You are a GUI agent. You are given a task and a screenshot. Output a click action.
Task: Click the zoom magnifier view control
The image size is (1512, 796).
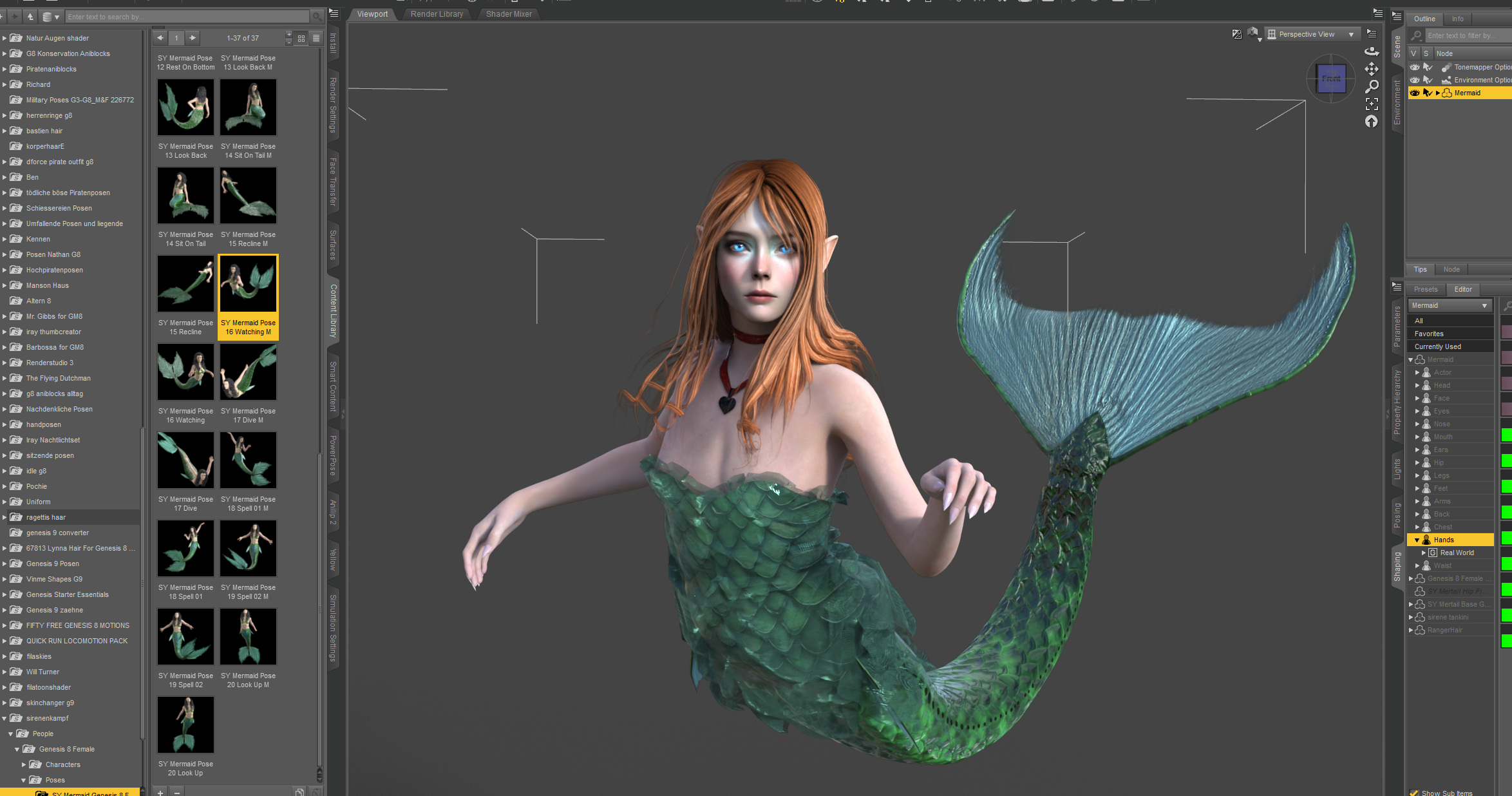tap(1372, 86)
